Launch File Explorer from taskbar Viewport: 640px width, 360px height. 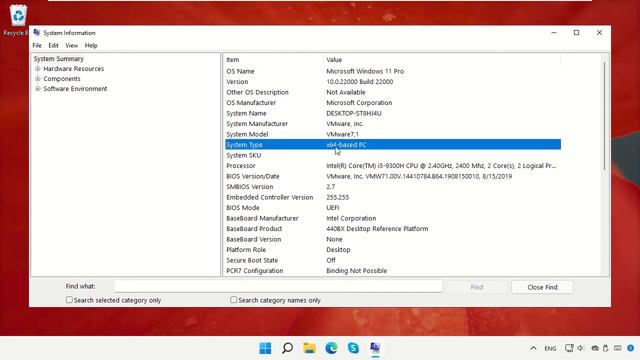tap(309, 348)
